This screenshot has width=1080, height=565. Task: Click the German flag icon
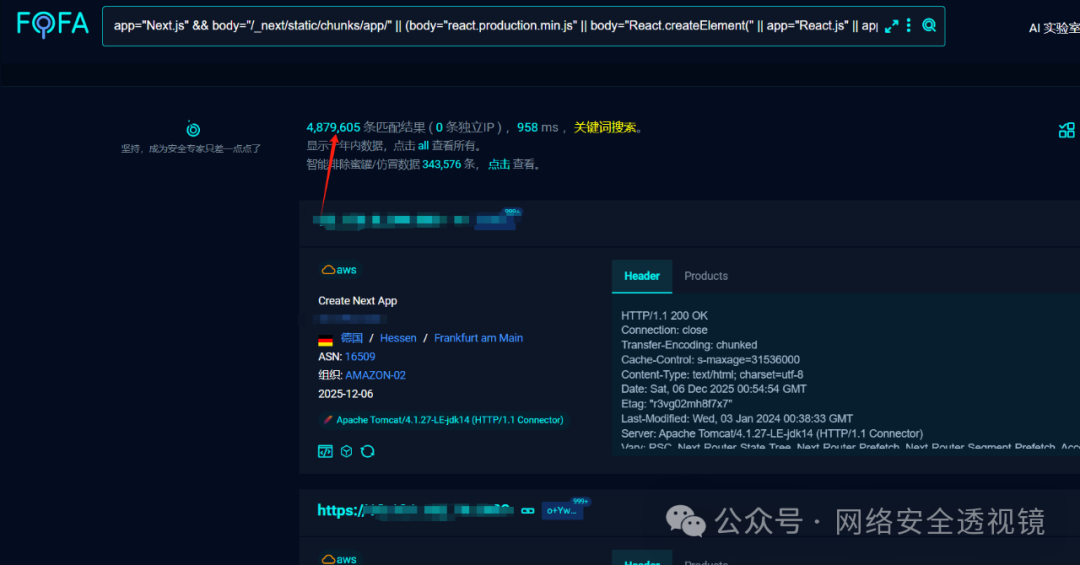click(x=325, y=340)
